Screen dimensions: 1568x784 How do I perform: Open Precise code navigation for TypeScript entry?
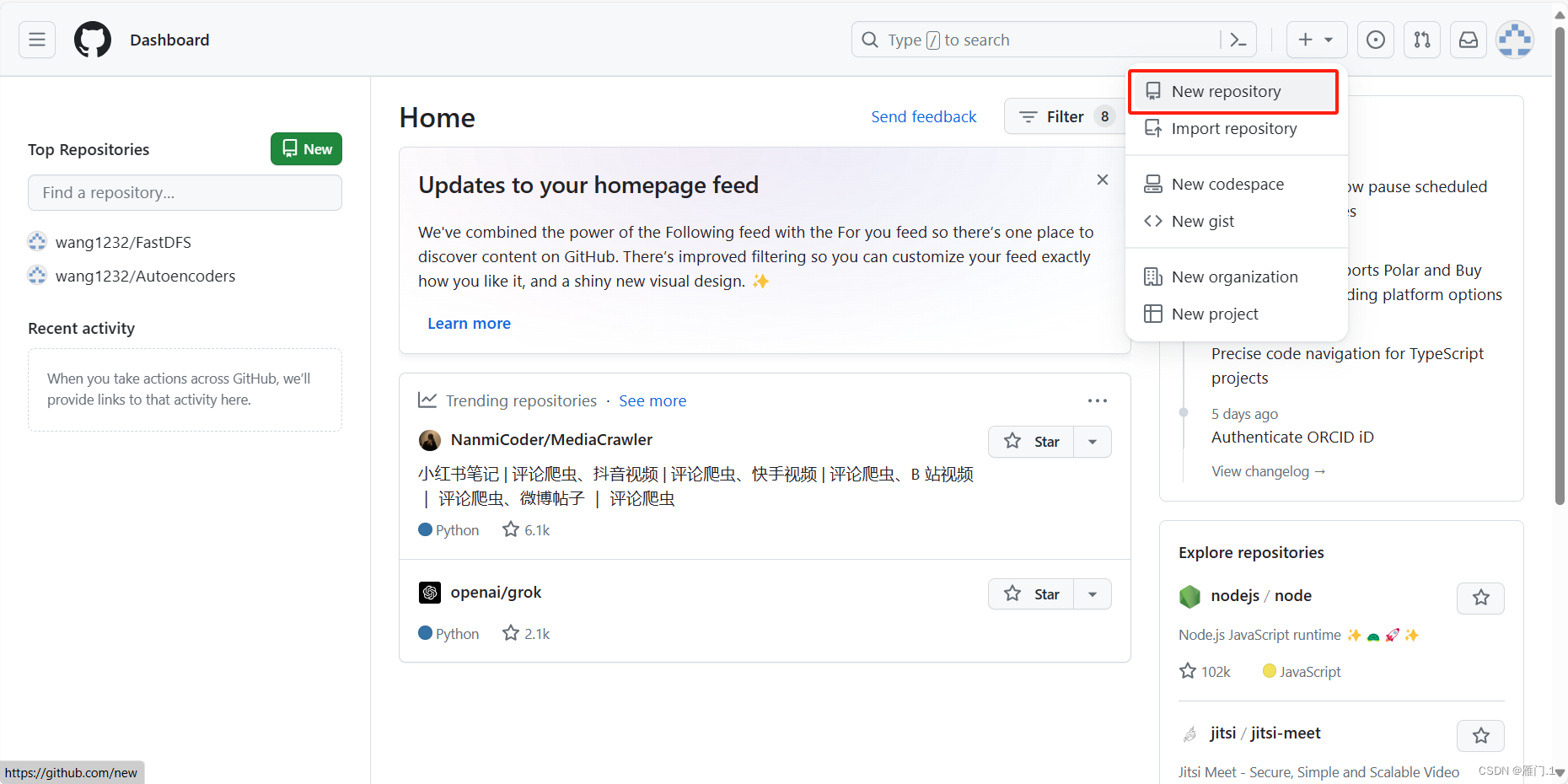(1347, 366)
